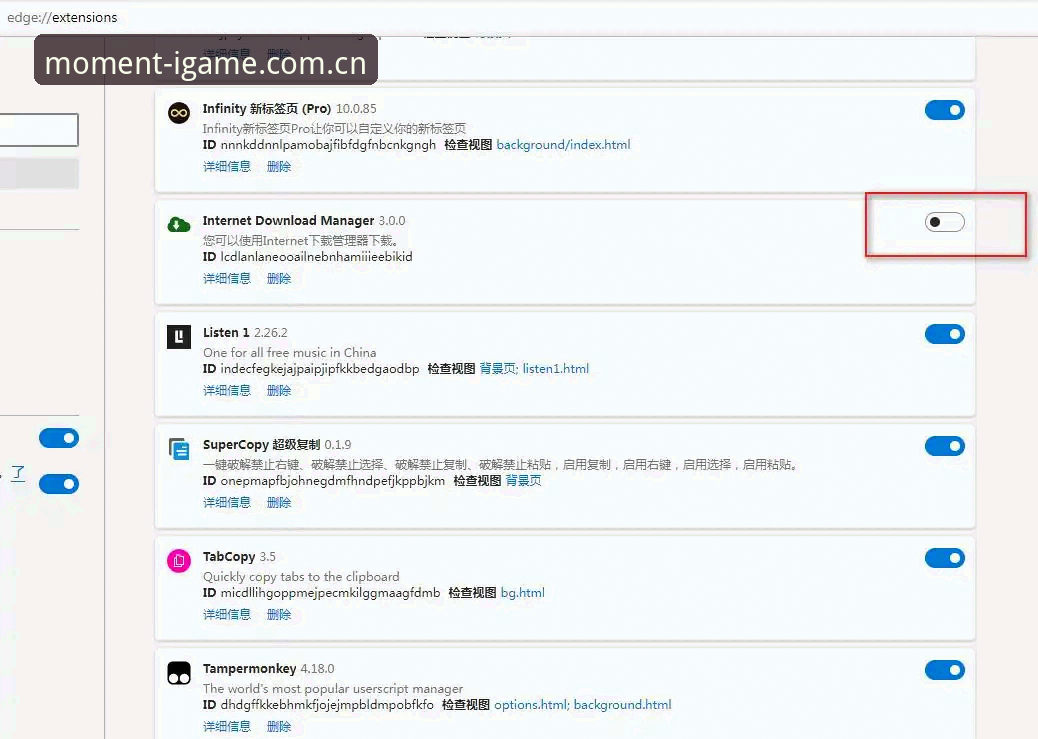Image resolution: width=1038 pixels, height=739 pixels.
Task: Click the search box in left sidebar
Action: coord(38,130)
